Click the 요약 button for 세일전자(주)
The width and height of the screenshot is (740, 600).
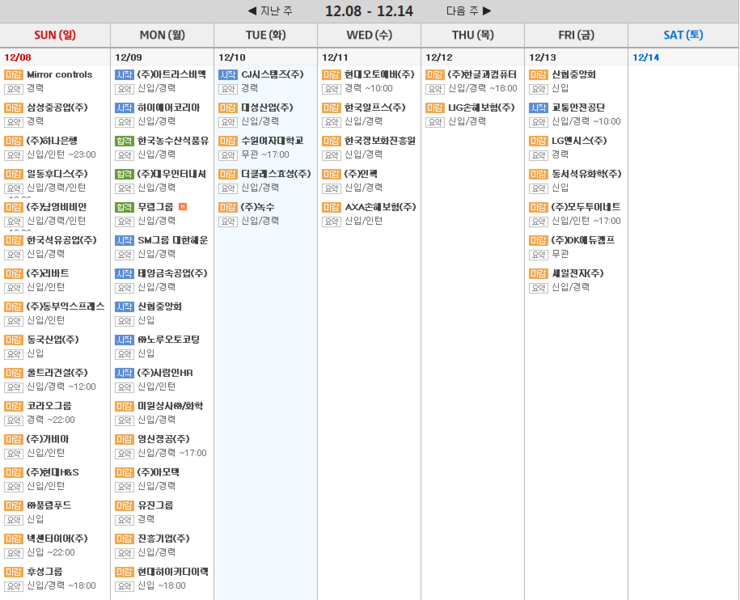tap(538, 287)
